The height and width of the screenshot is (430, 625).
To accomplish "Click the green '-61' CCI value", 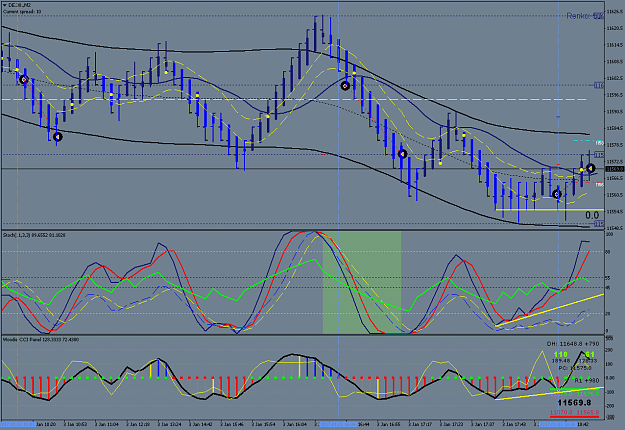I will 588,354.
